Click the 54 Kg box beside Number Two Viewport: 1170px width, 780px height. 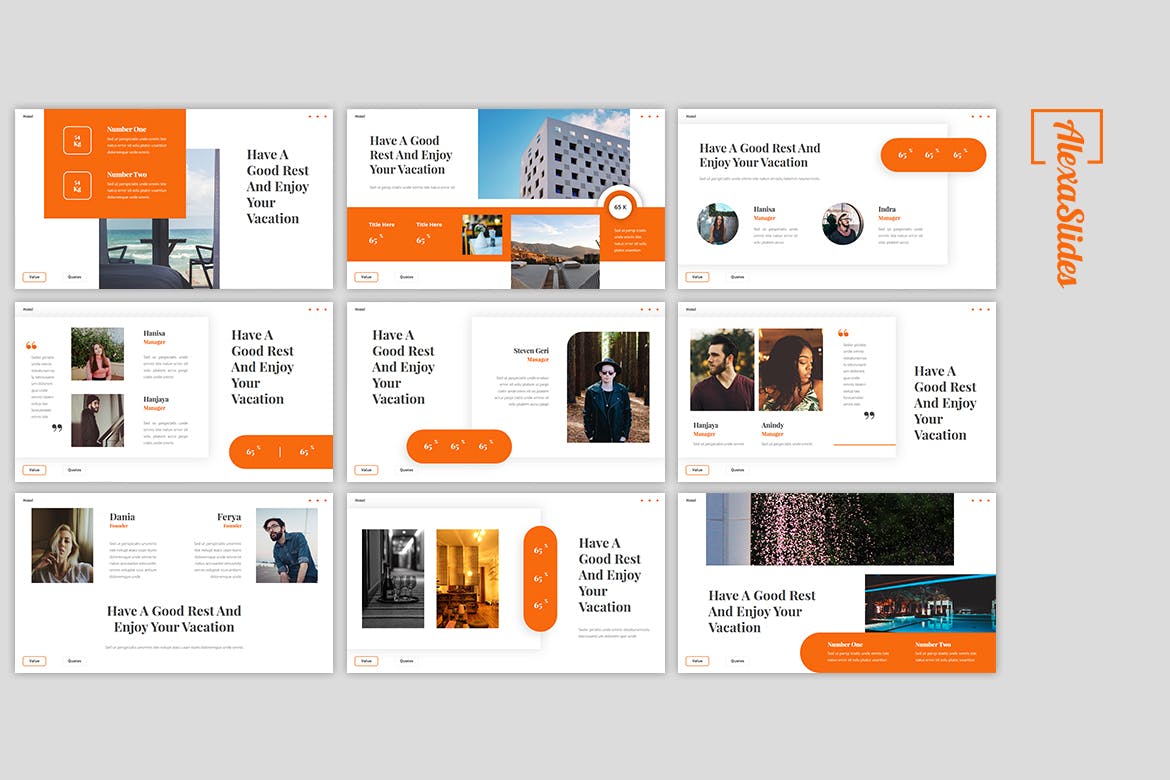click(x=78, y=185)
